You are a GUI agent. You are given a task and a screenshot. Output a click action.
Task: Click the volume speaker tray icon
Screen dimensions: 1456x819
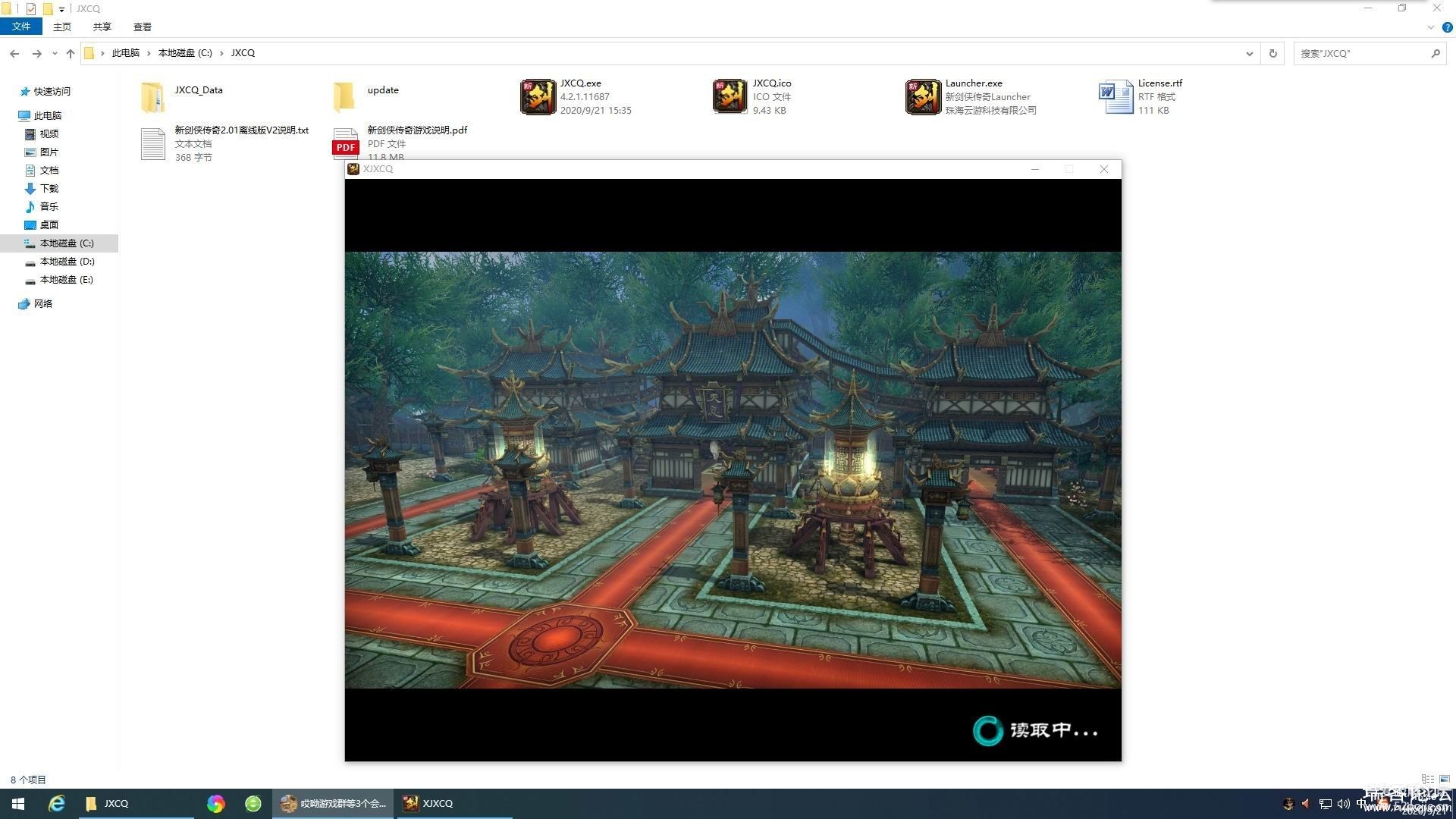pos(1343,804)
